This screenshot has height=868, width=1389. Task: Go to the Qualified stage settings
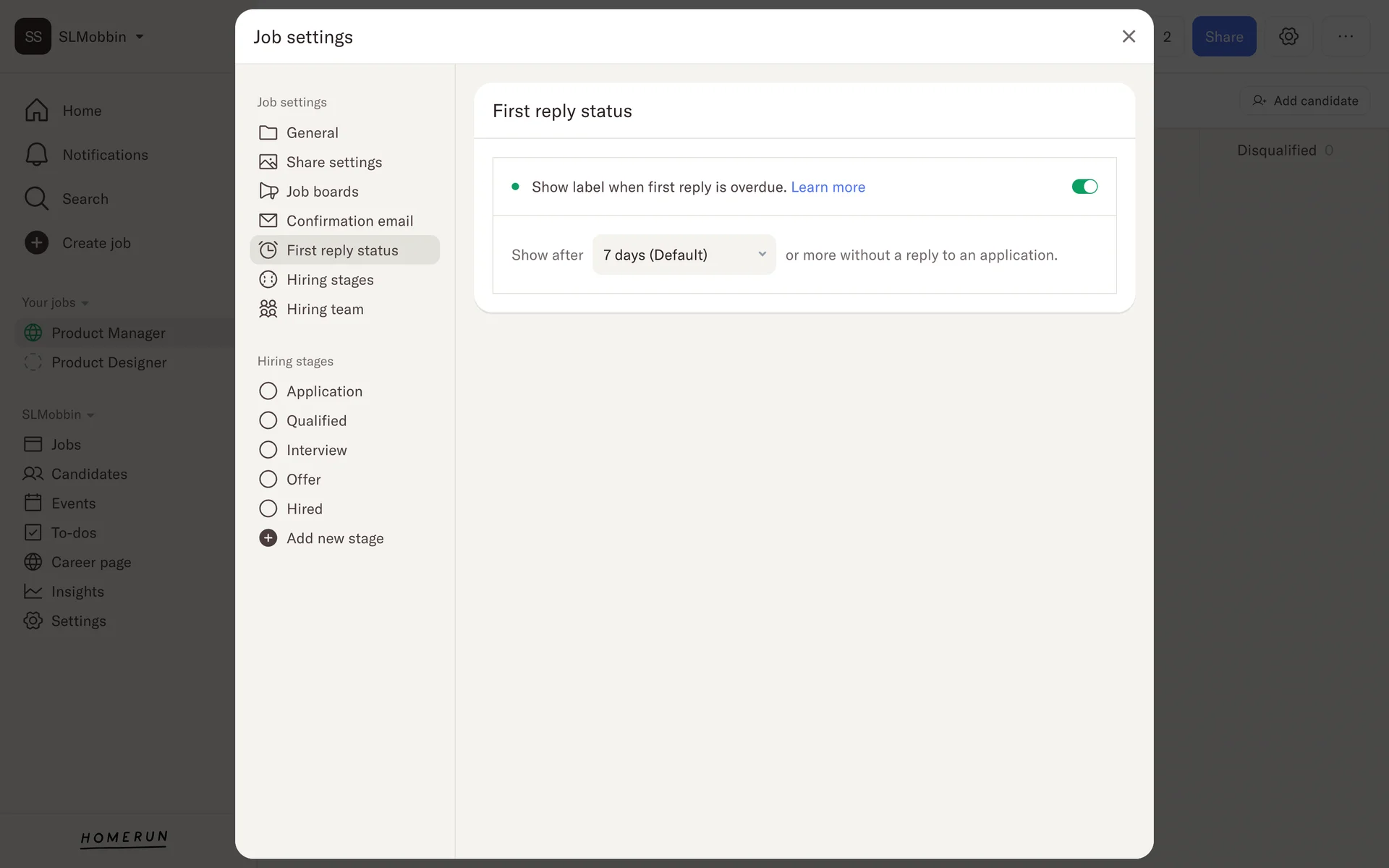(x=316, y=421)
